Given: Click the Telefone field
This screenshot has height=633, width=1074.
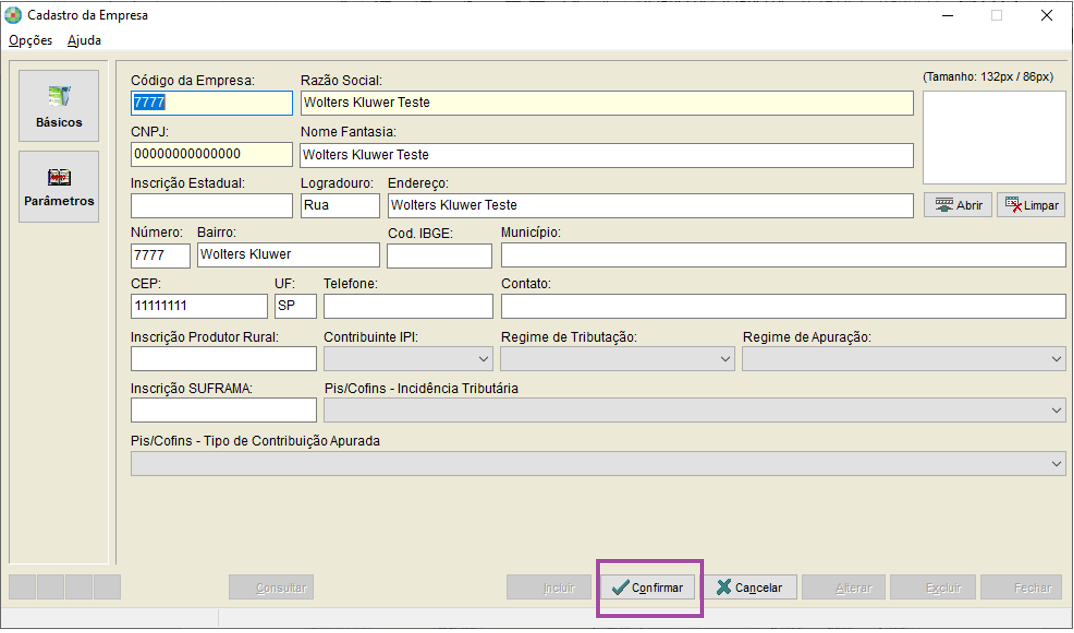Looking at the screenshot, I should 408,306.
